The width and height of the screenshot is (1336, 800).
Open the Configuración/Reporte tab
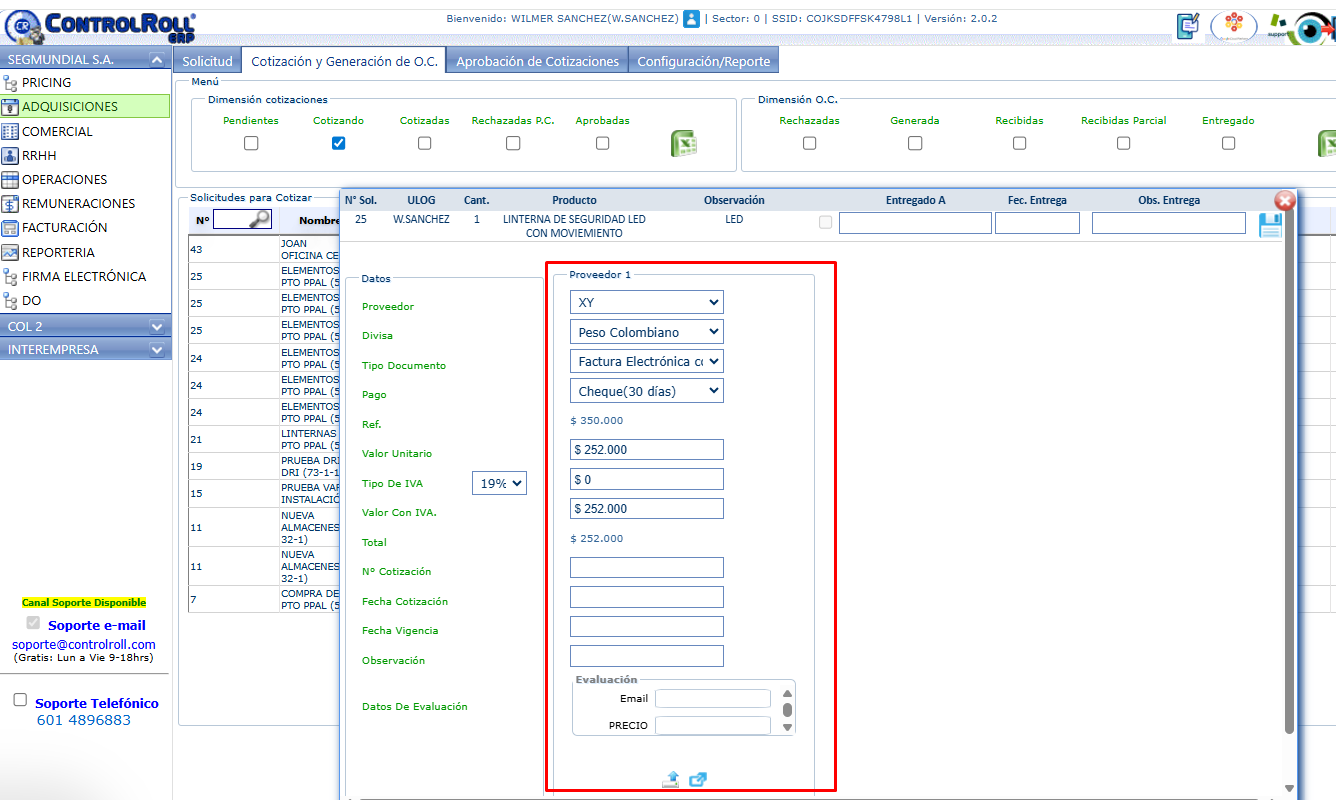[x=703, y=61]
